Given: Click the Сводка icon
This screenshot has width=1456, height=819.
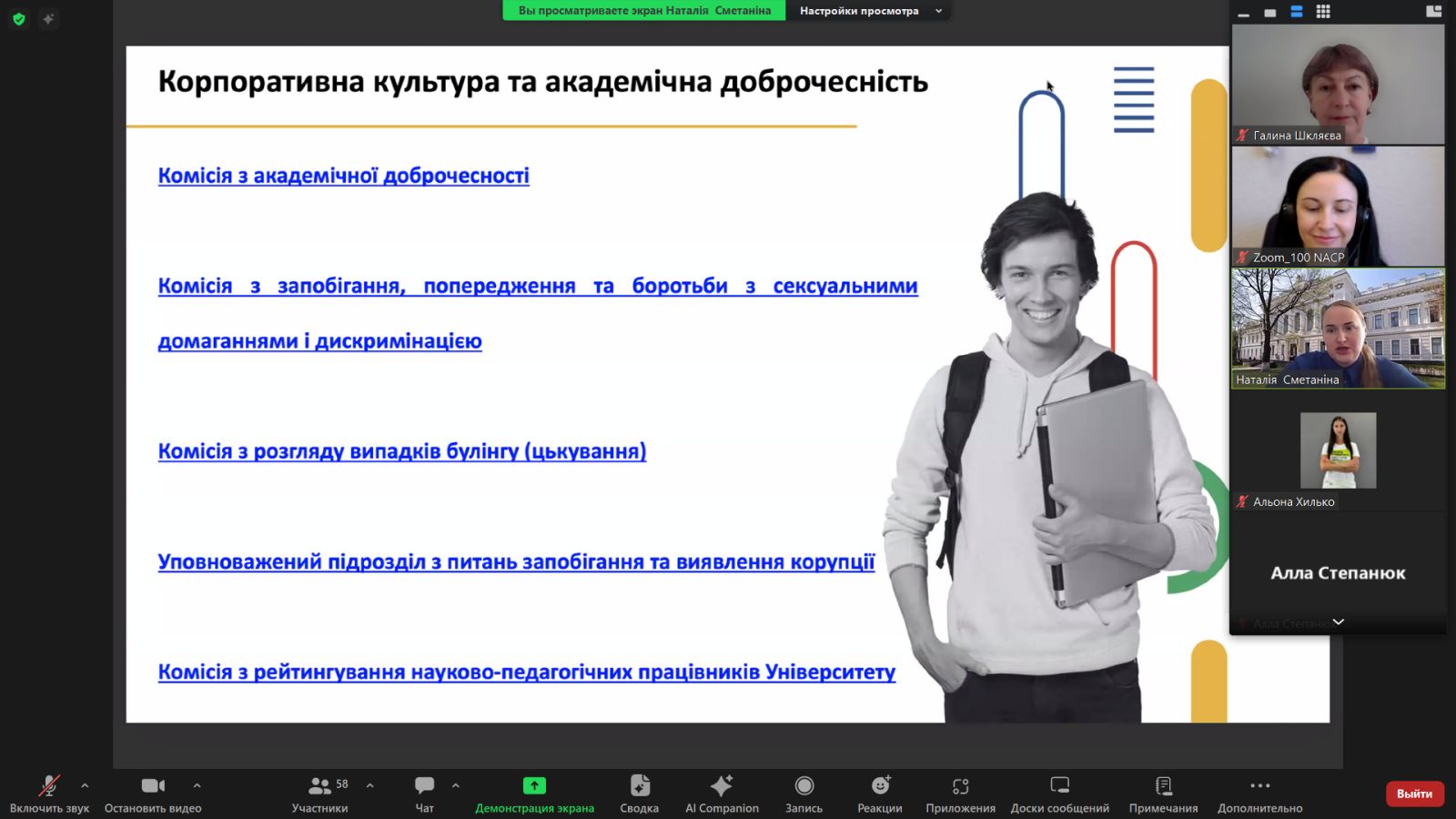Looking at the screenshot, I should tap(639, 793).
